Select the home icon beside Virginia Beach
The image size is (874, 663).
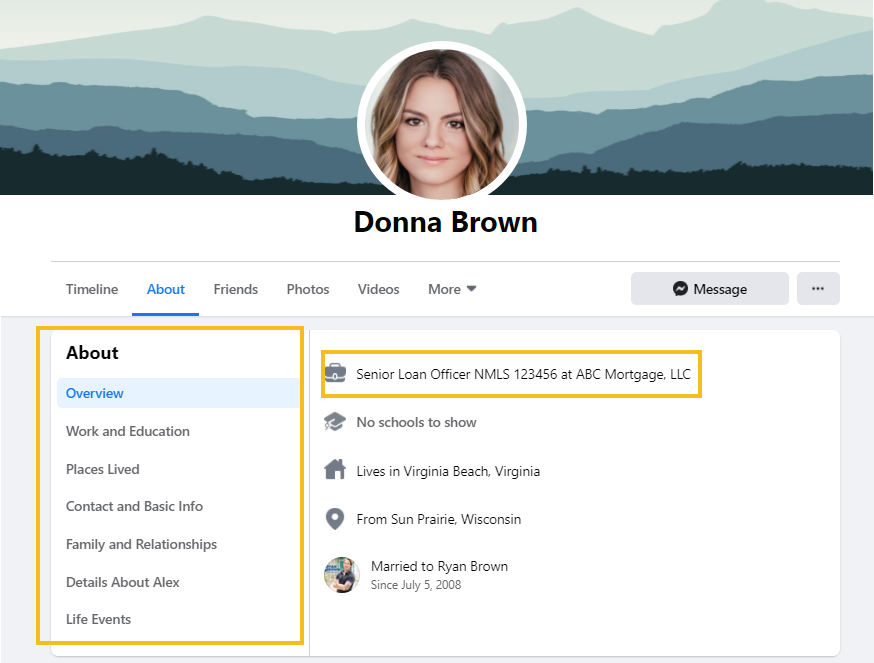[x=337, y=470]
